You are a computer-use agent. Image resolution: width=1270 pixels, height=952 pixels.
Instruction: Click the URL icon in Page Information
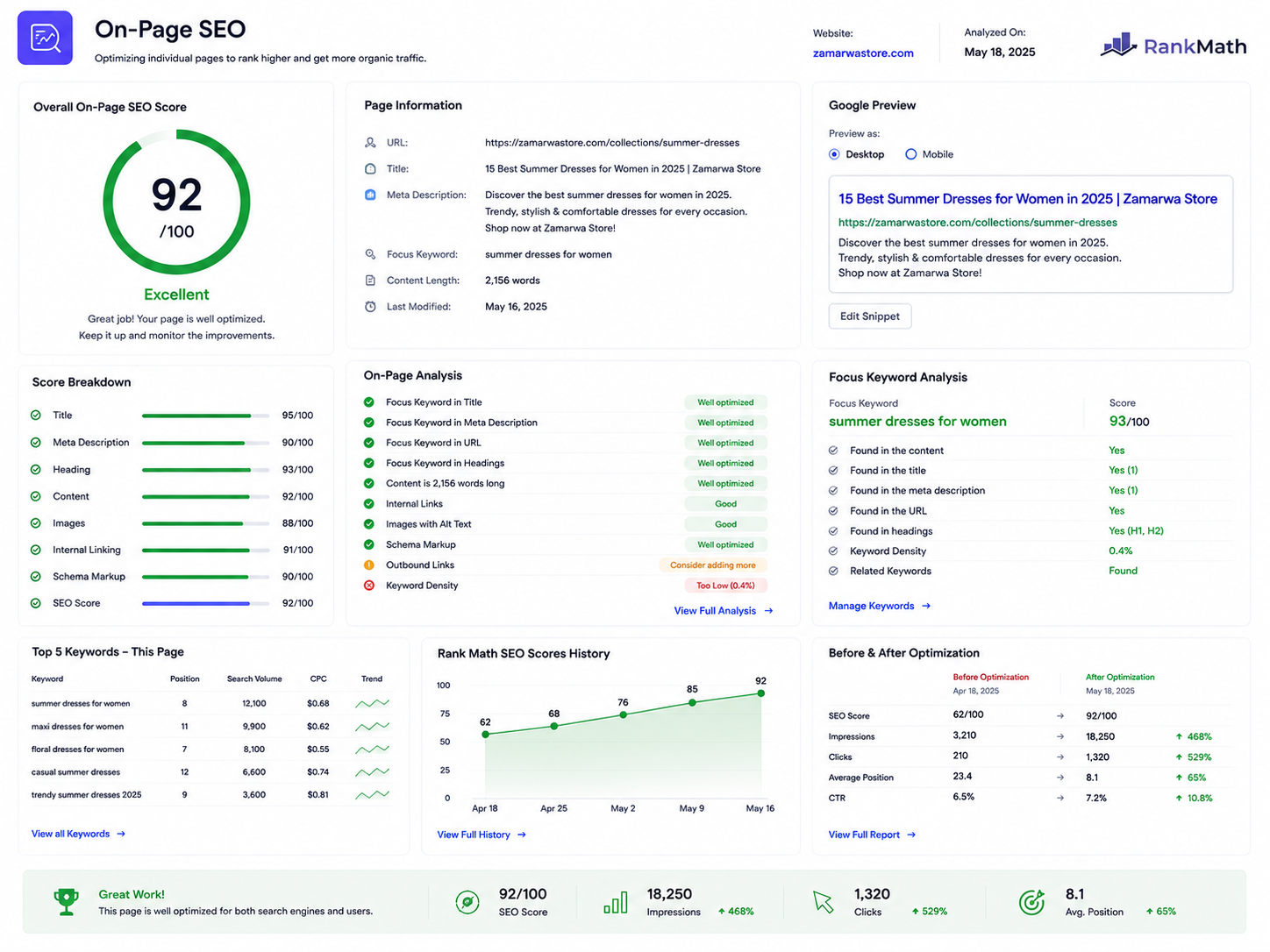(370, 143)
